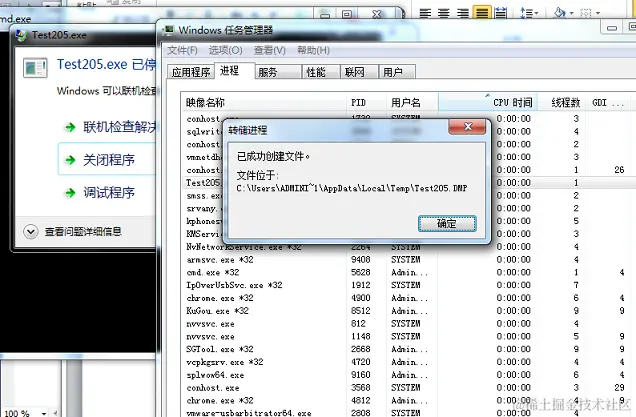Select the vmware-usbarbitrator64.exe process row
Screen dimensions: 636x417
tap(406, 413)
